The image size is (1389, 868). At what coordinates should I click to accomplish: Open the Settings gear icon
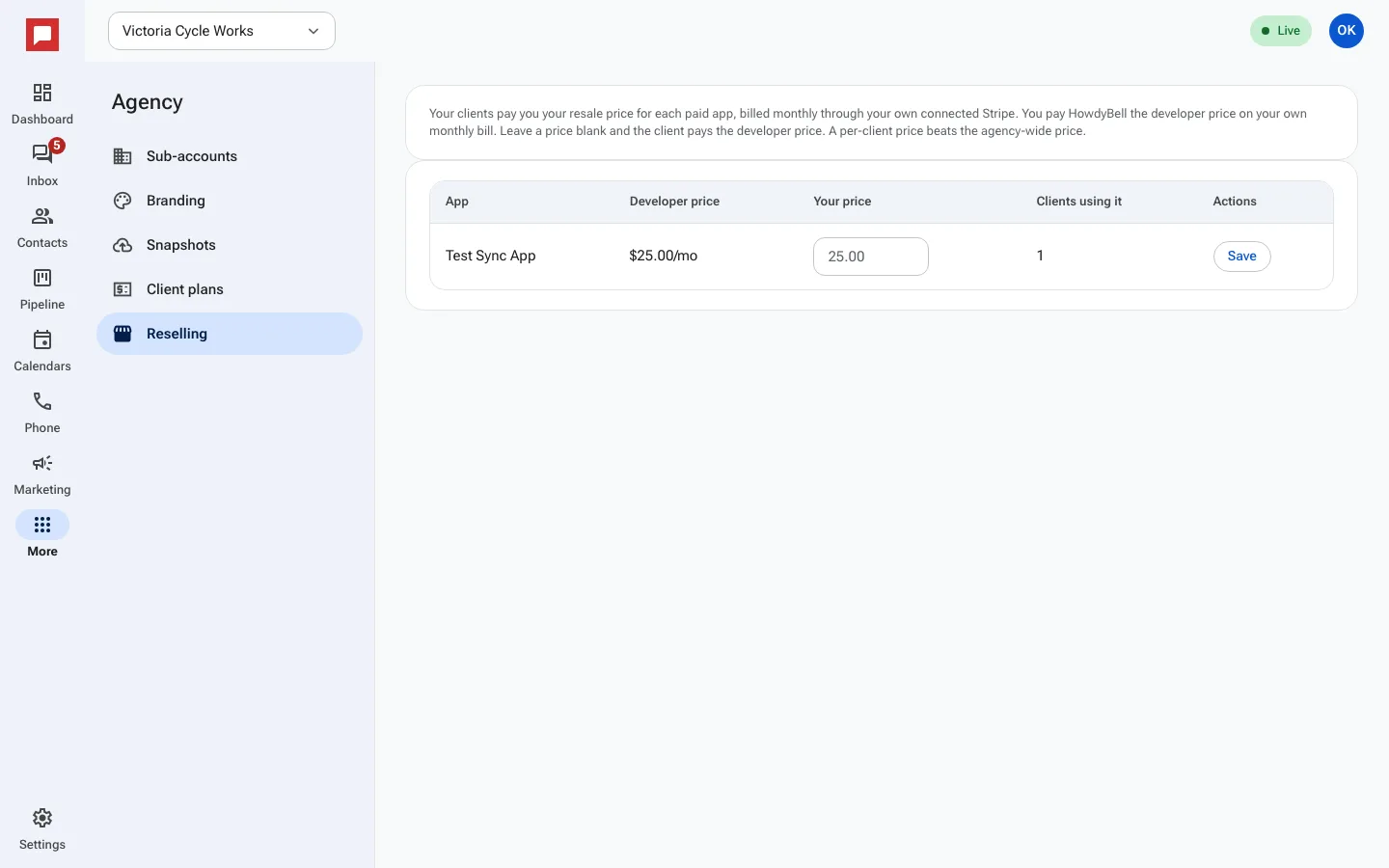(x=42, y=818)
